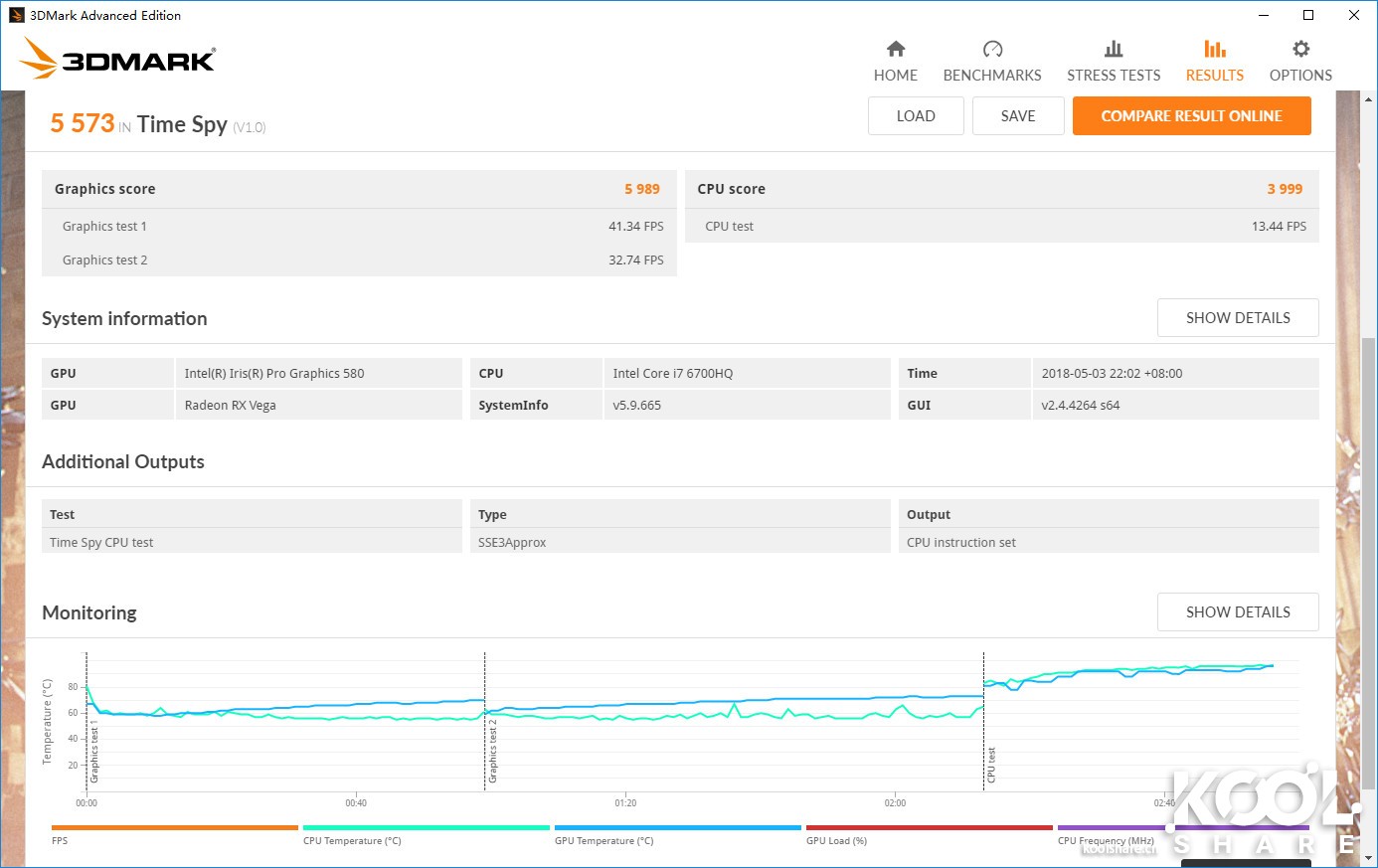
Task: Click the Graphics score value 5 989
Action: (x=642, y=189)
